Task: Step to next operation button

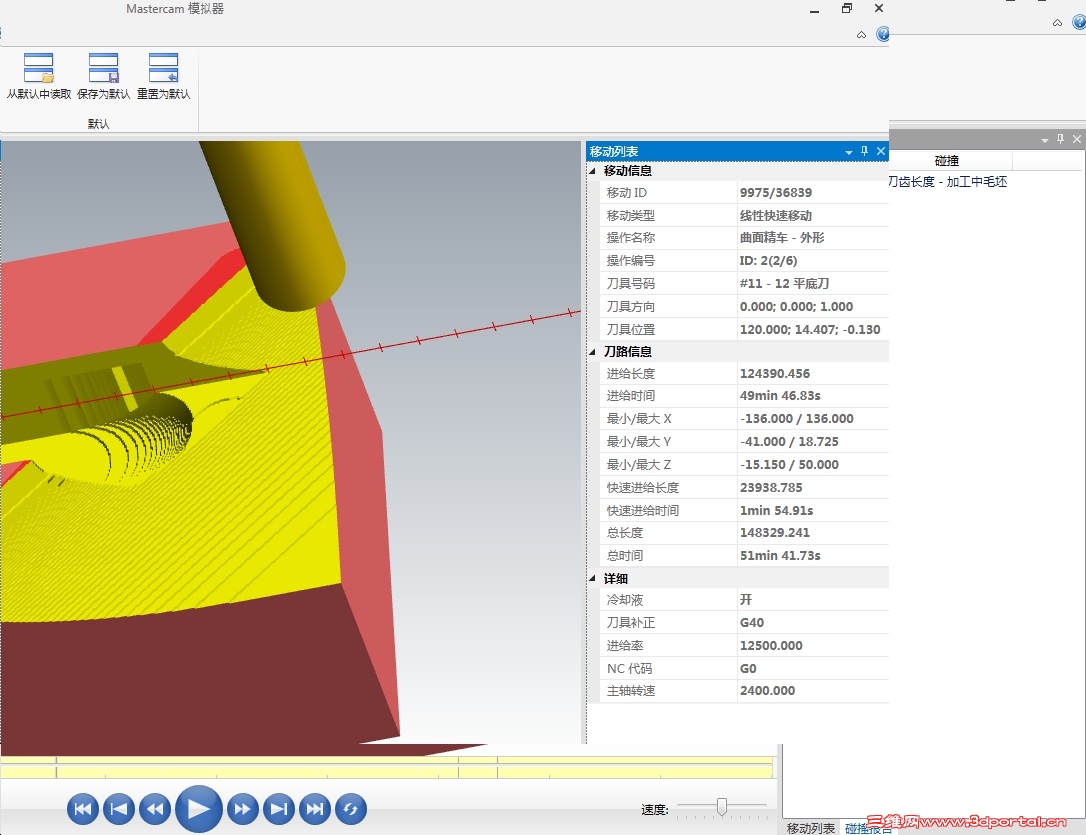Action: (x=278, y=809)
